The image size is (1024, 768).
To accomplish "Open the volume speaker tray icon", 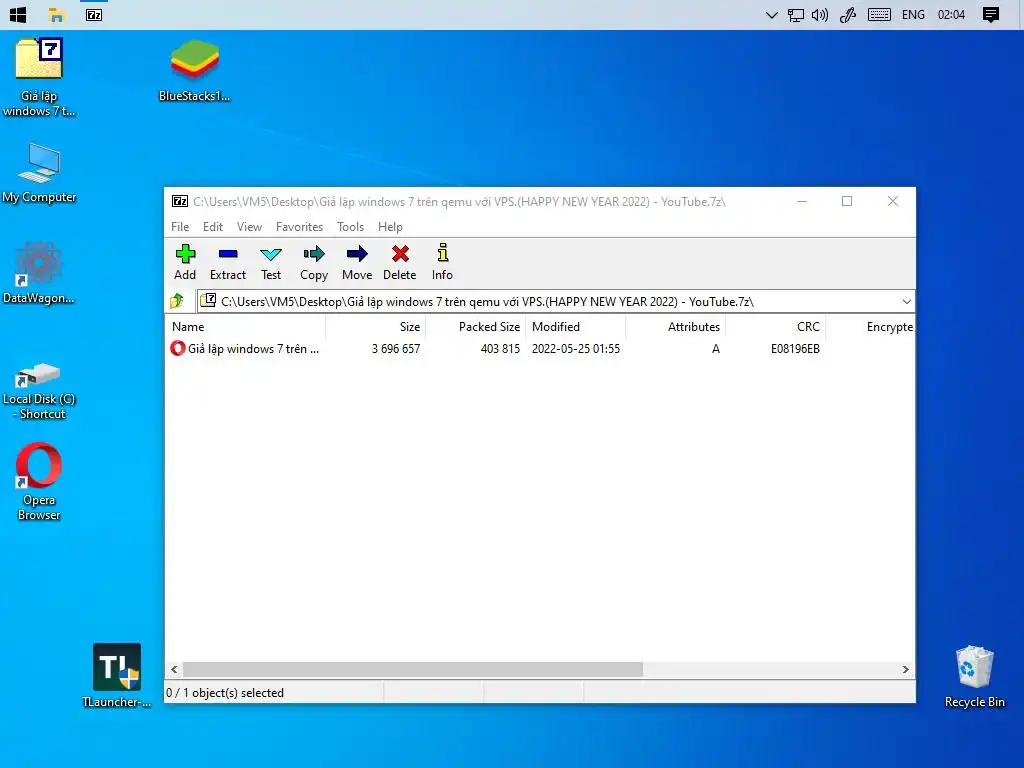I will pos(820,15).
